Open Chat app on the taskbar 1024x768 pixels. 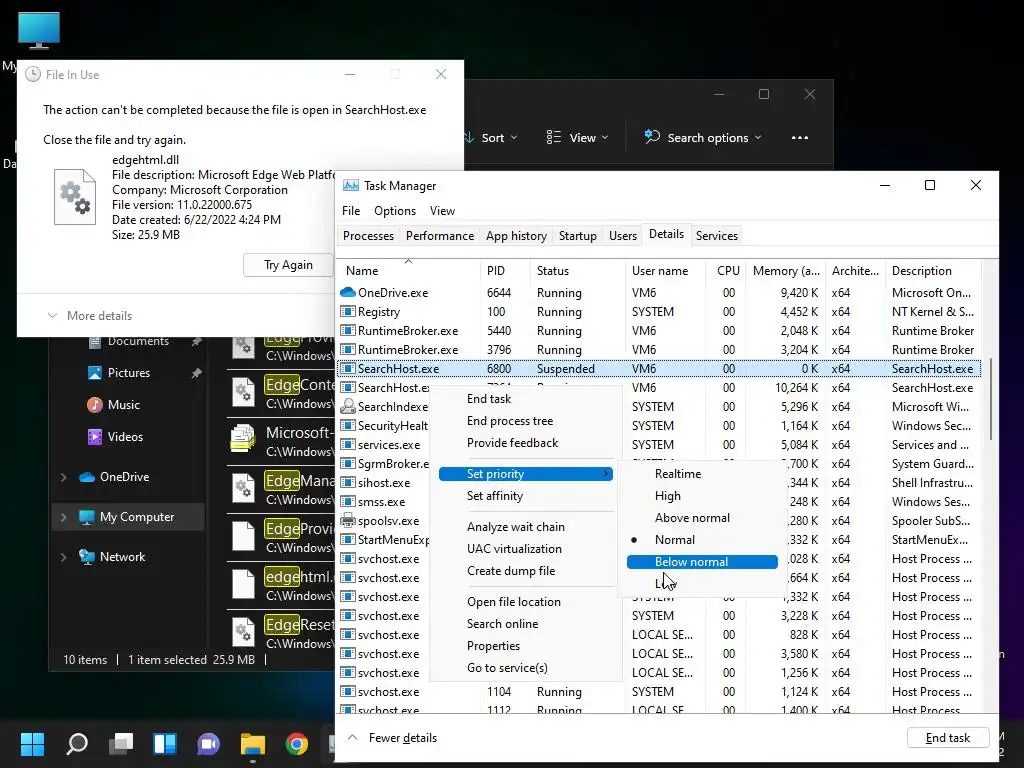pos(209,744)
